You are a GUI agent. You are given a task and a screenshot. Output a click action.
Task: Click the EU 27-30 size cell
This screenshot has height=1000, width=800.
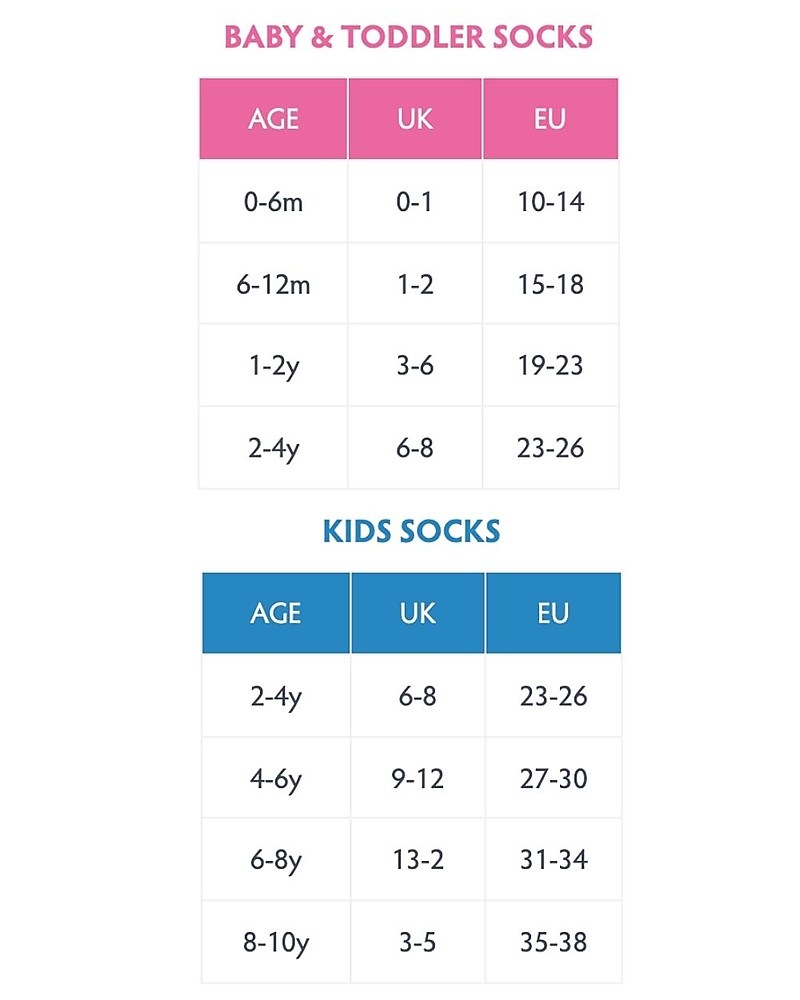pos(553,778)
